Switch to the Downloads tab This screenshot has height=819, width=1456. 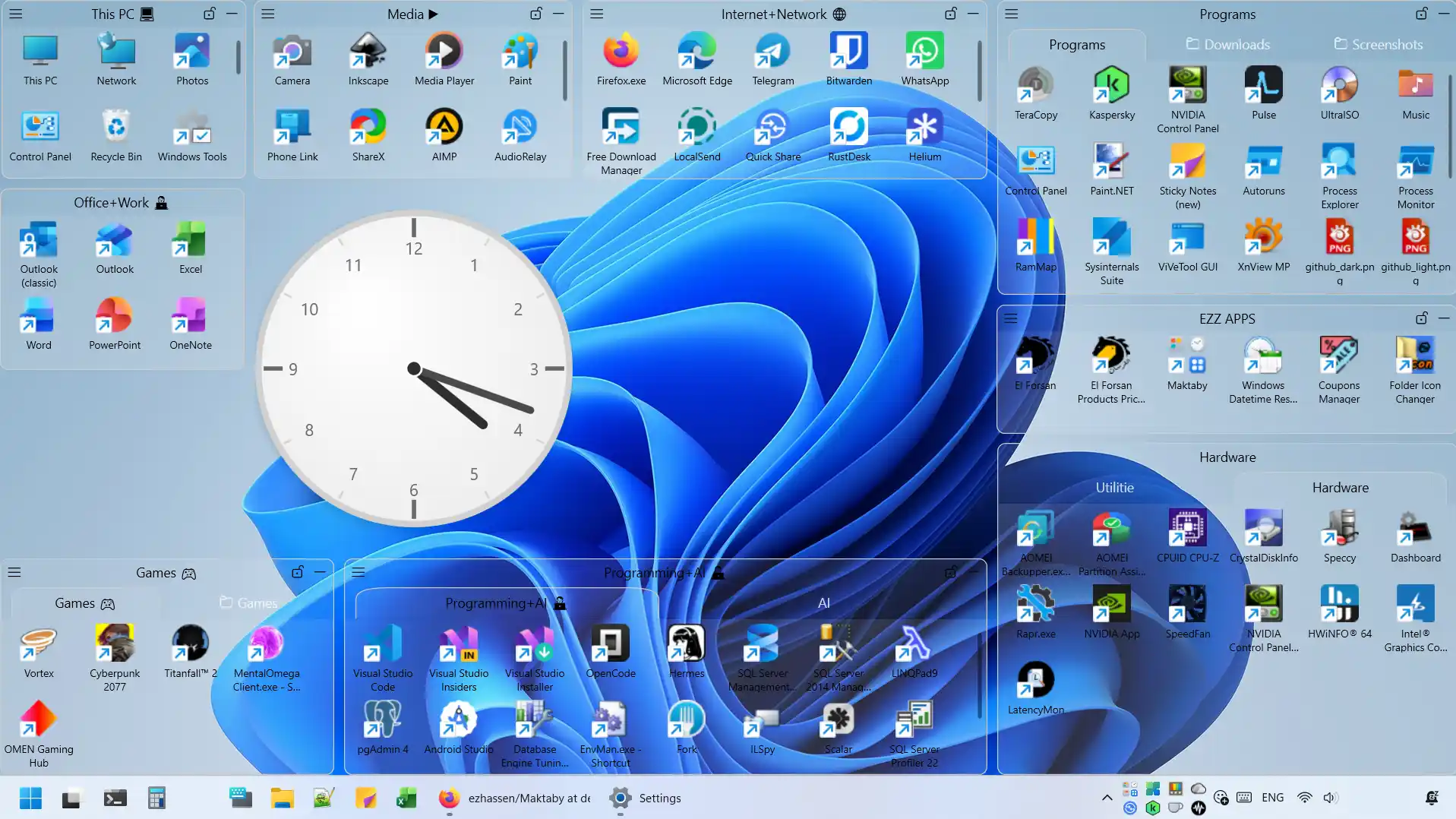[1228, 44]
